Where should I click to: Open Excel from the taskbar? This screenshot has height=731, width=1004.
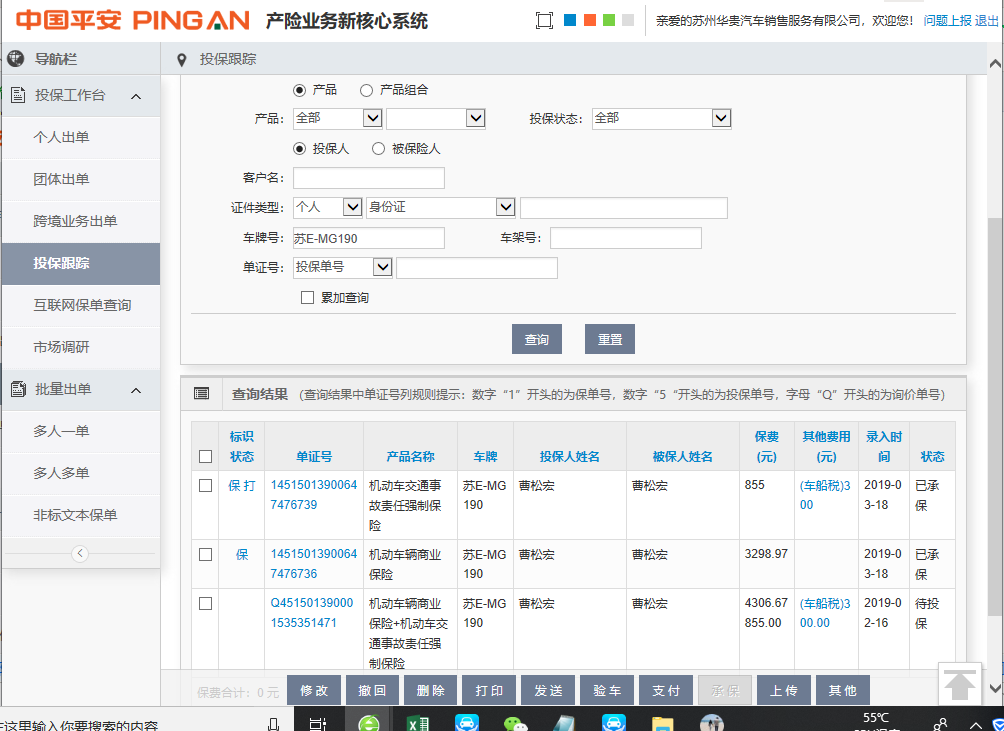(x=417, y=723)
